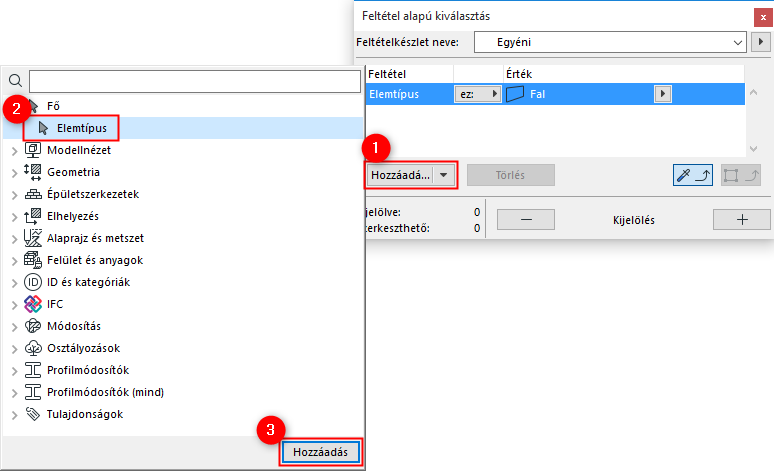Expand the Profilmódosítók tree group
The image size is (774, 471).
coord(14,371)
